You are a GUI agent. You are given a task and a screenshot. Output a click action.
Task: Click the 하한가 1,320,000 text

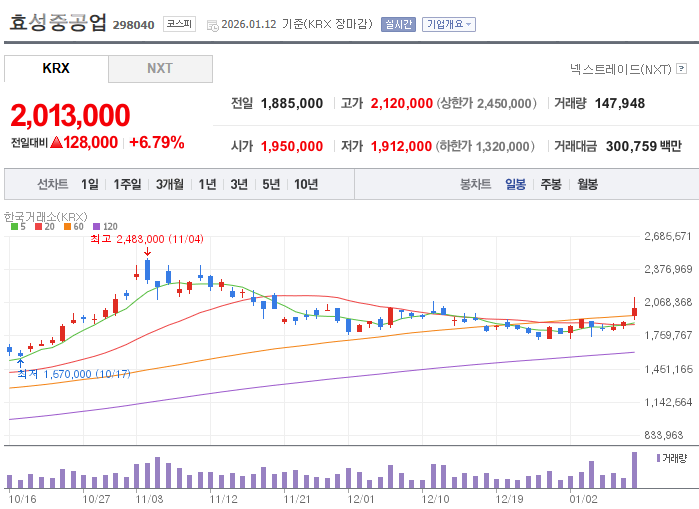pyautogui.click(x=485, y=146)
